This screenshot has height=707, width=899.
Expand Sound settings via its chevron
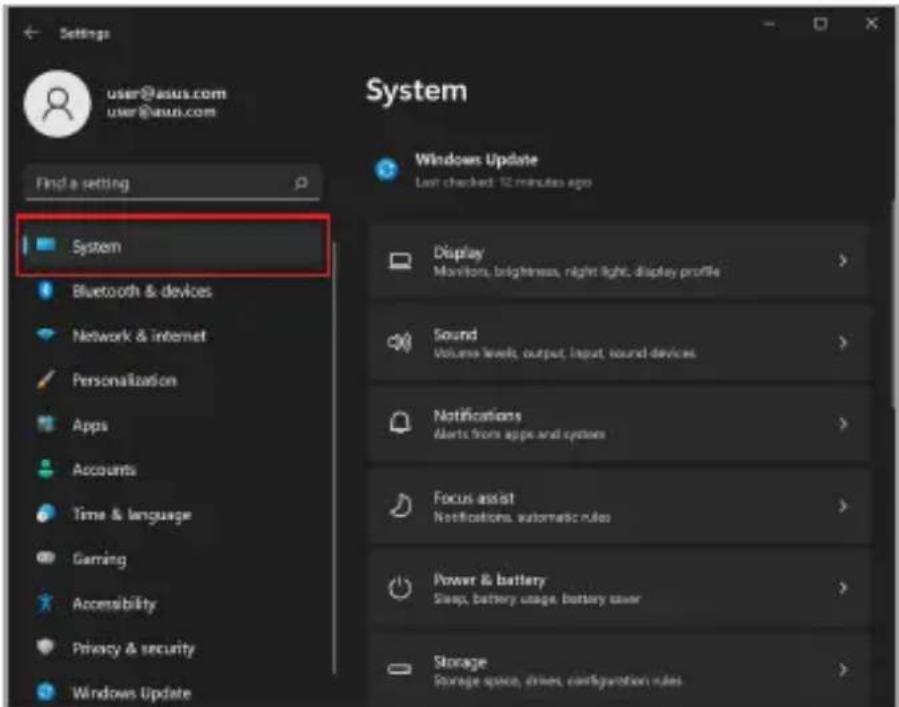842,343
